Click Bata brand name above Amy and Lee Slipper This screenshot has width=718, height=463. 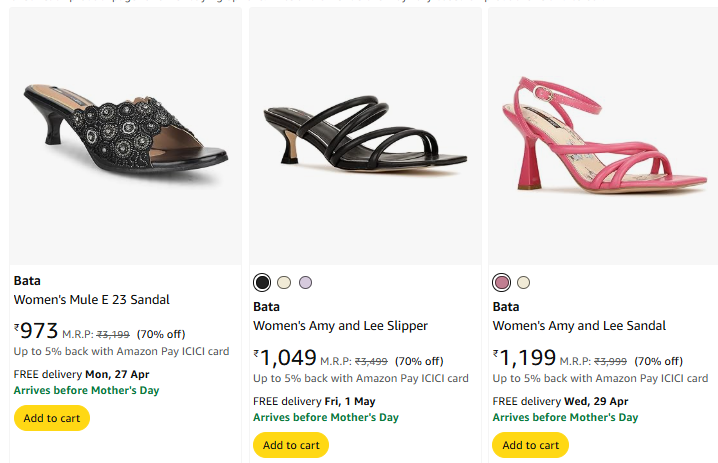pos(267,307)
